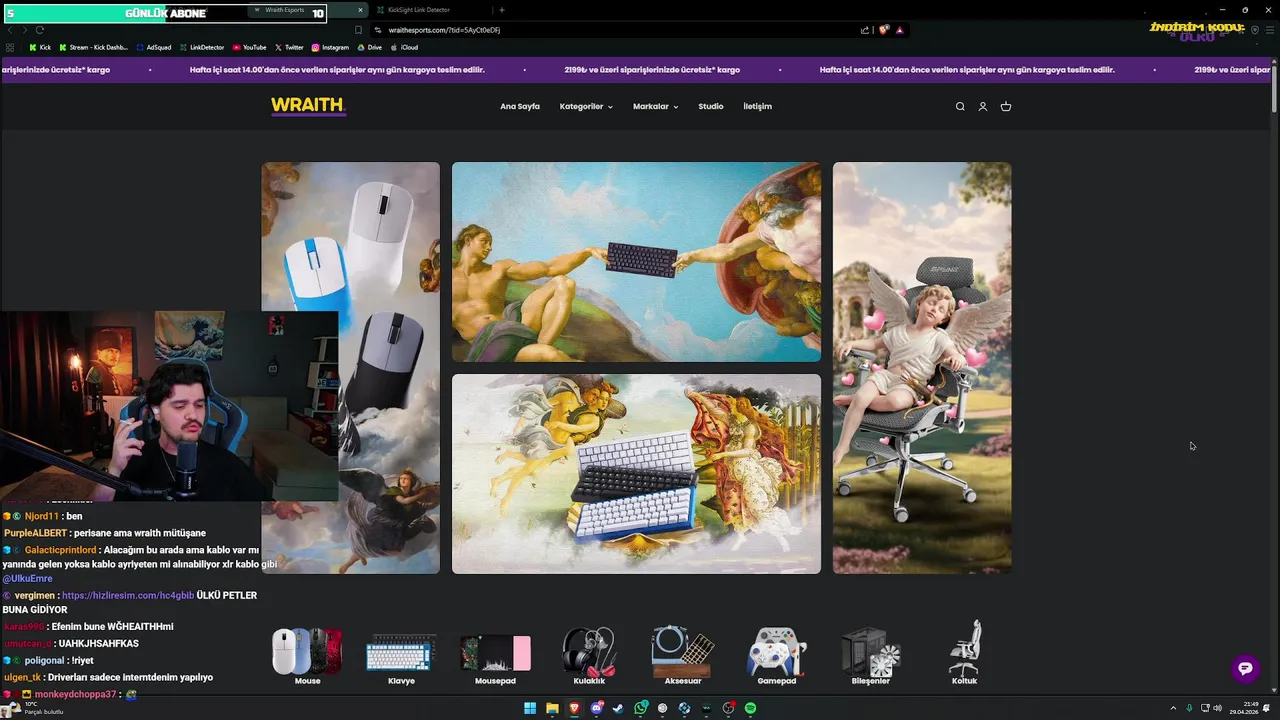The width and height of the screenshot is (1280, 720).
Task: Open the stacked keyboards painting banner
Action: click(x=636, y=474)
